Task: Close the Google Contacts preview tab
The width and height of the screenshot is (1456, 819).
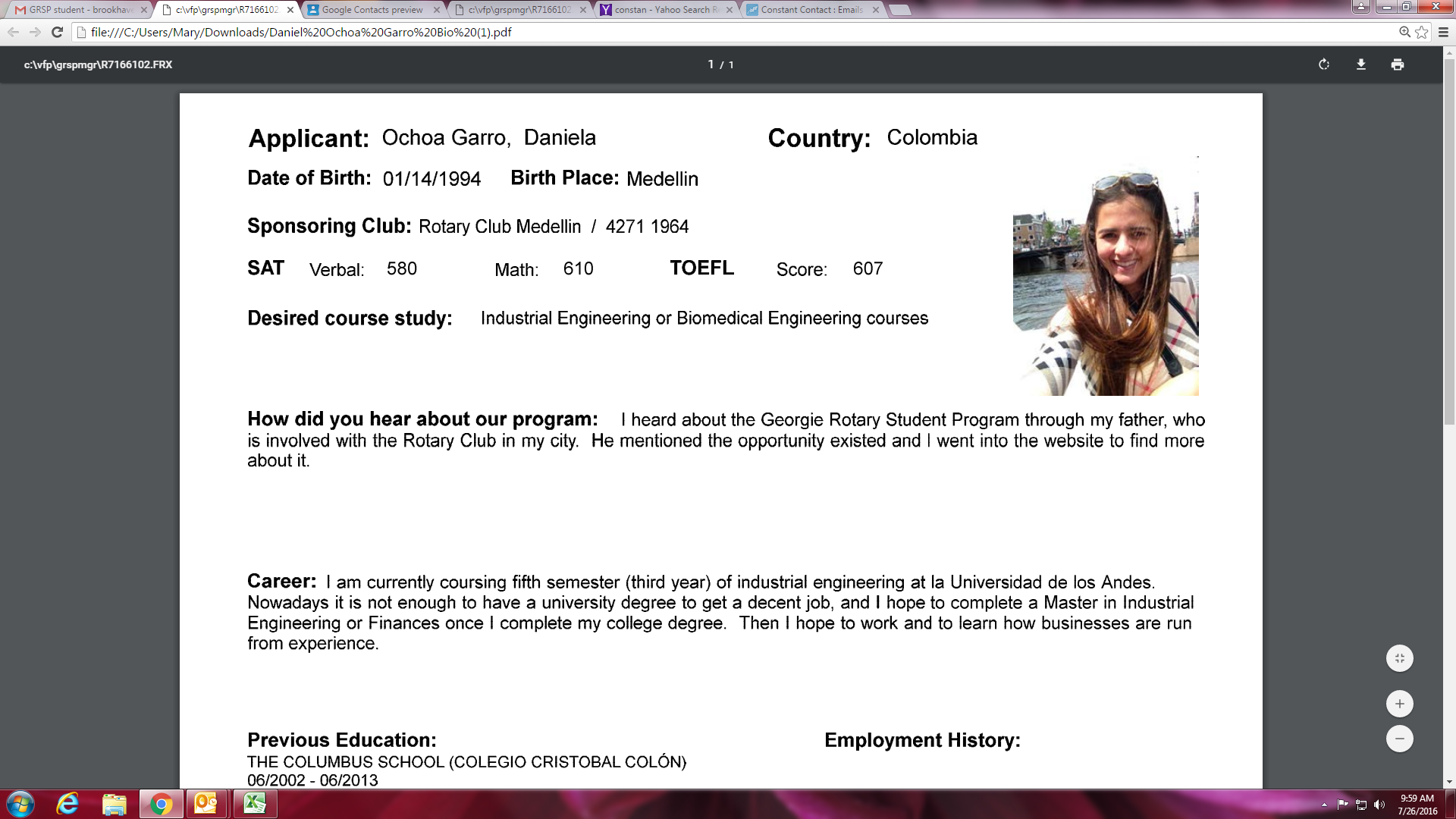Action: 437,10
